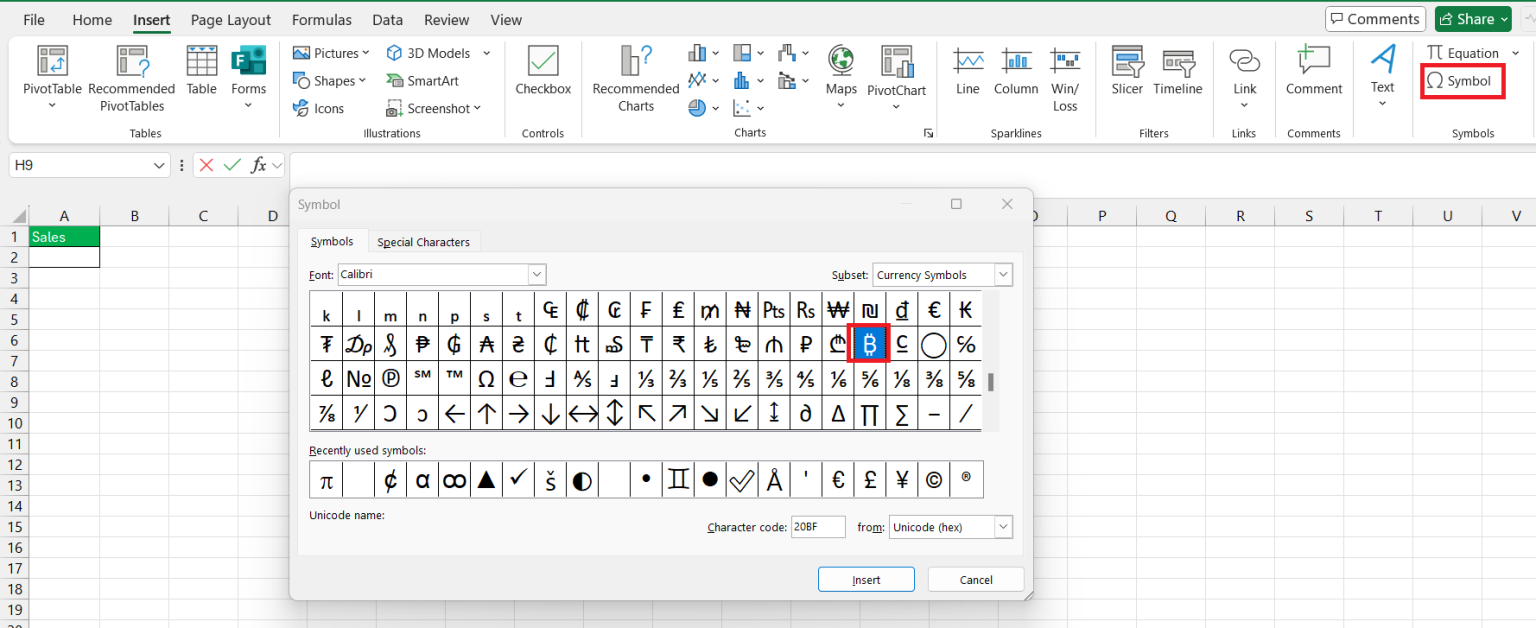The image size is (1536, 628).
Task: Cancel the Symbol dialog
Action: (x=975, y=579)
